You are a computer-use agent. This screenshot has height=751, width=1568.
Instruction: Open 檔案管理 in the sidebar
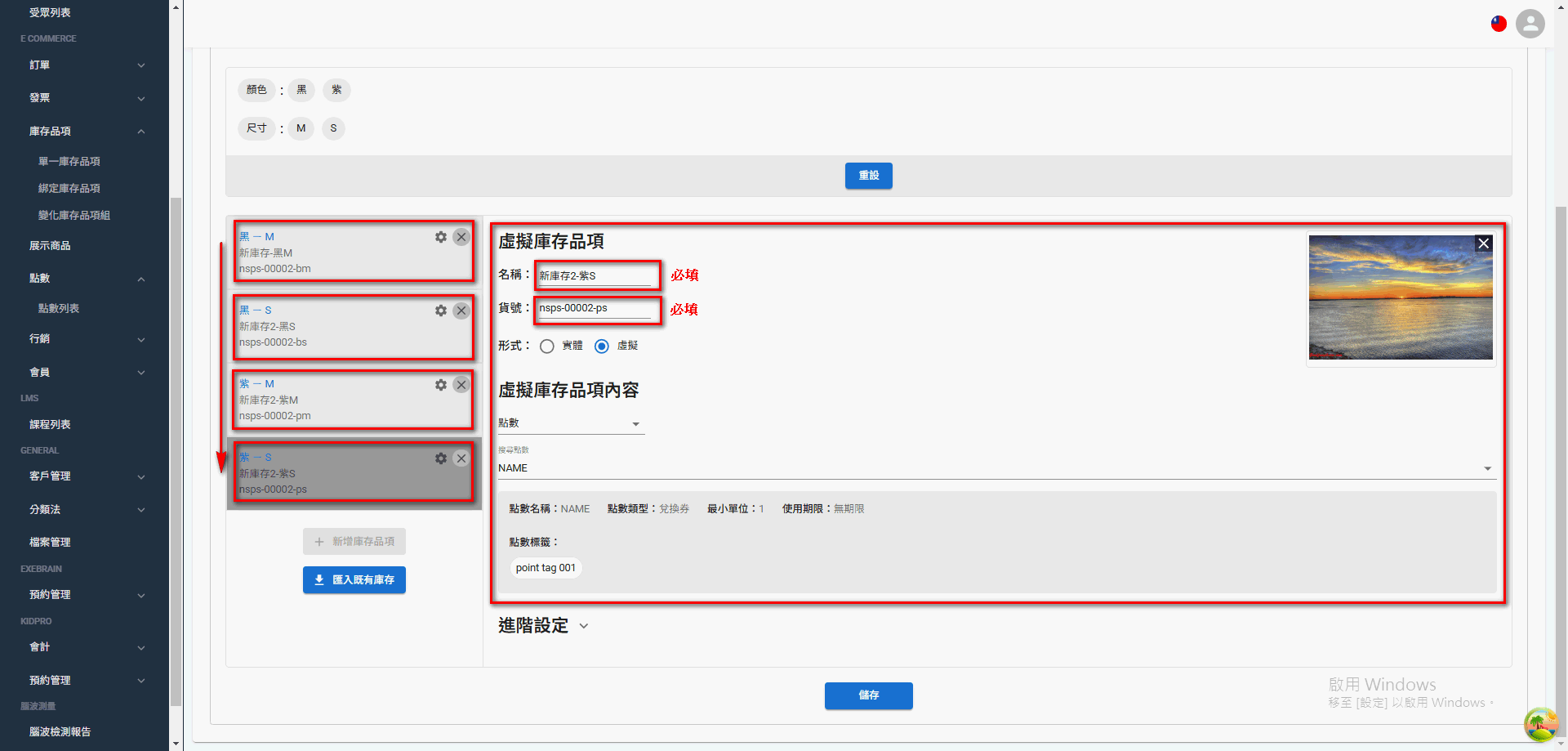[50, 543]
